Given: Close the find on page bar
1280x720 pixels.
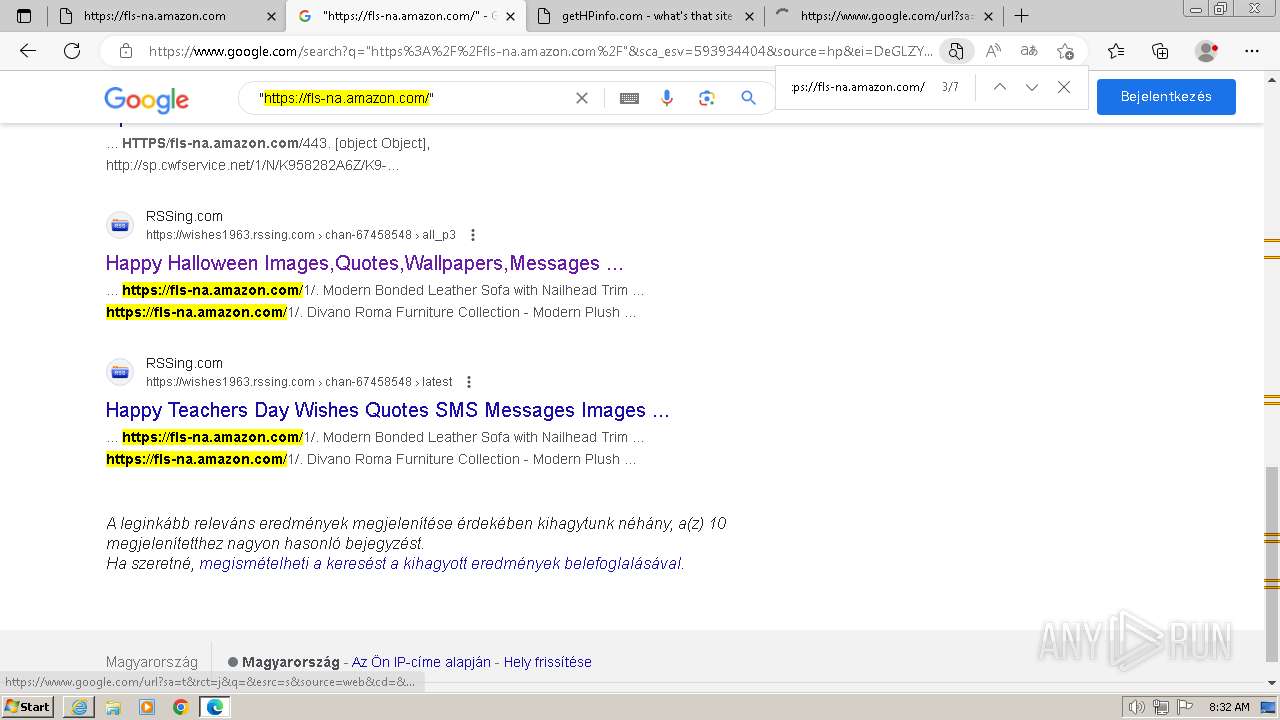Looking at the screenshot, I should pos(1064,87).
